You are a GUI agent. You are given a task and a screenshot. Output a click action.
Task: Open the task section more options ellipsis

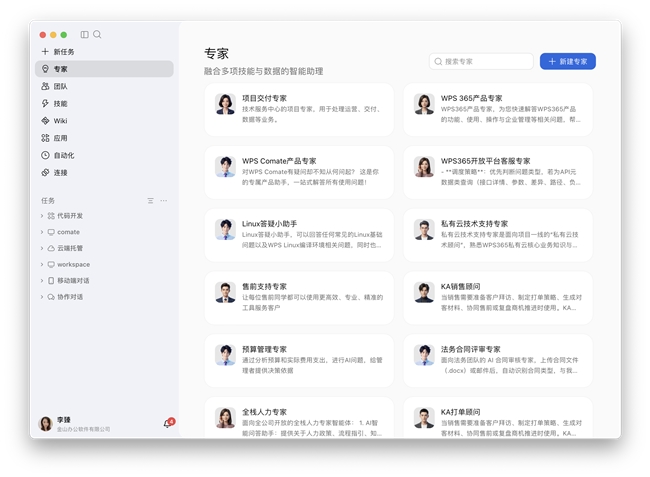164,201
